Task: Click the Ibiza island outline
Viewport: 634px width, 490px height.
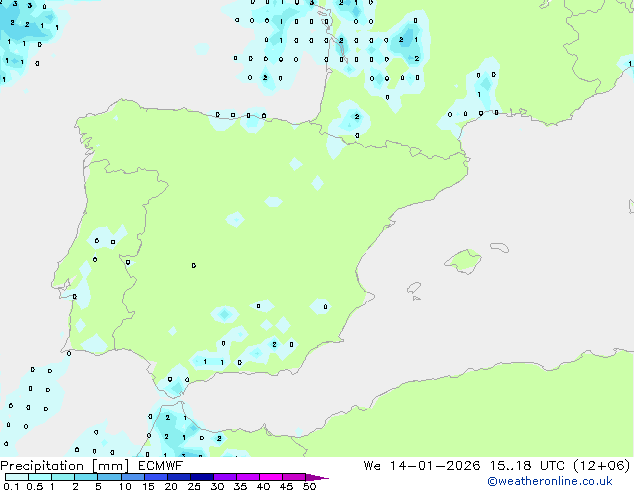Action: coord(414,288)
